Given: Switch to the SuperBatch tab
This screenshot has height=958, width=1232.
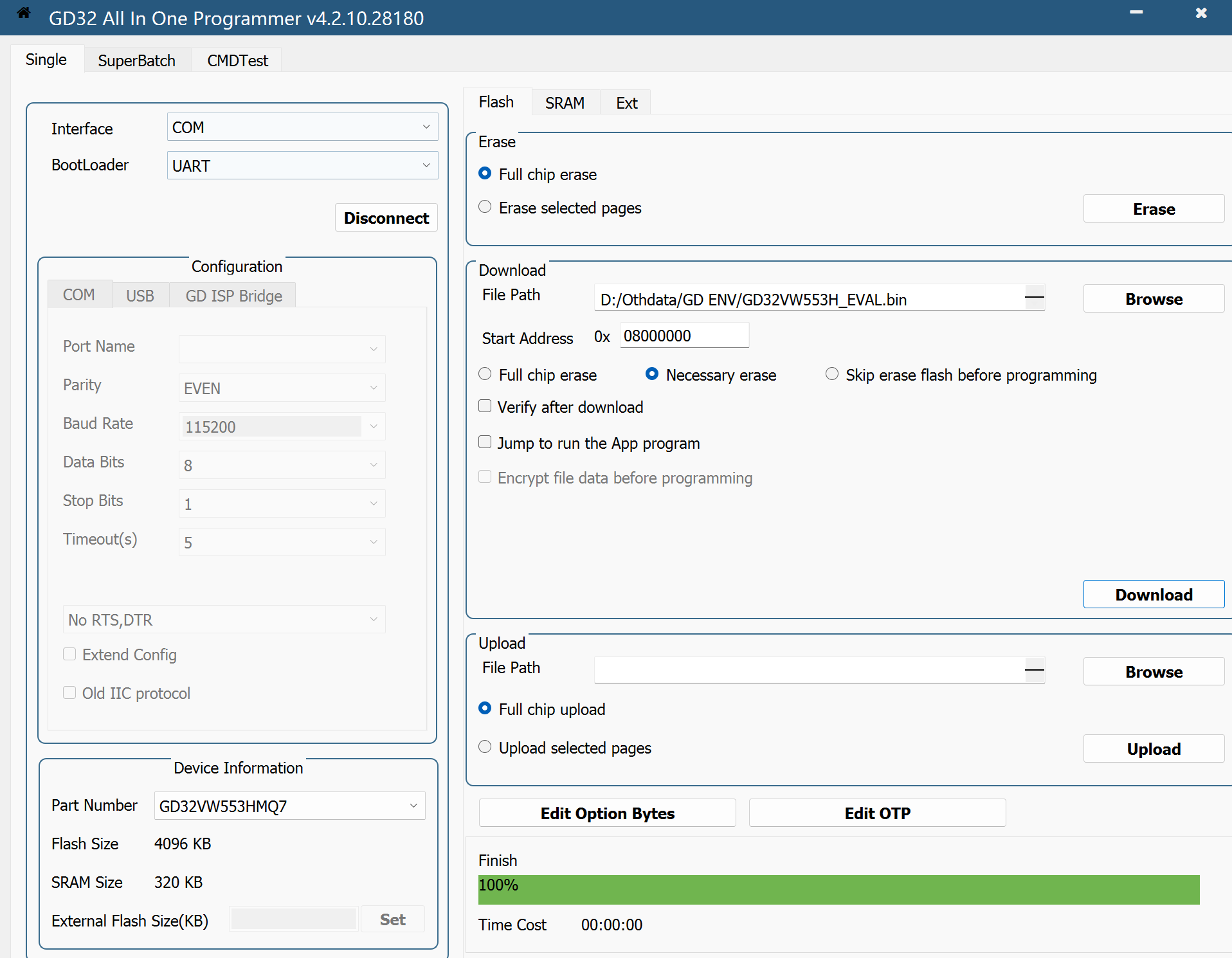Looking at the screenshot, I should [x=137, y=60].
